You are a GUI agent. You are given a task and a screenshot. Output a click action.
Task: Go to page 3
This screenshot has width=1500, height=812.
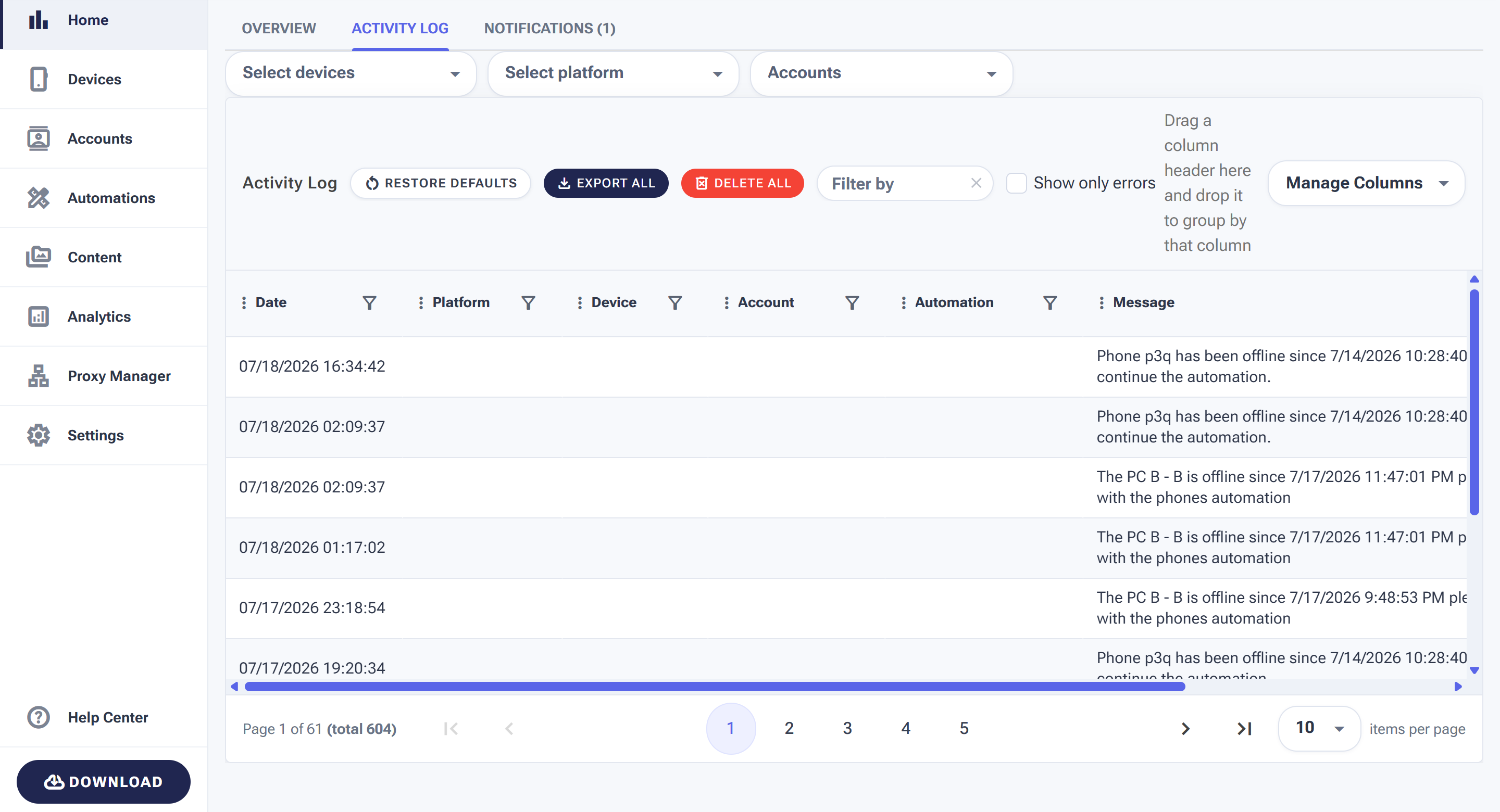(847, 728)
